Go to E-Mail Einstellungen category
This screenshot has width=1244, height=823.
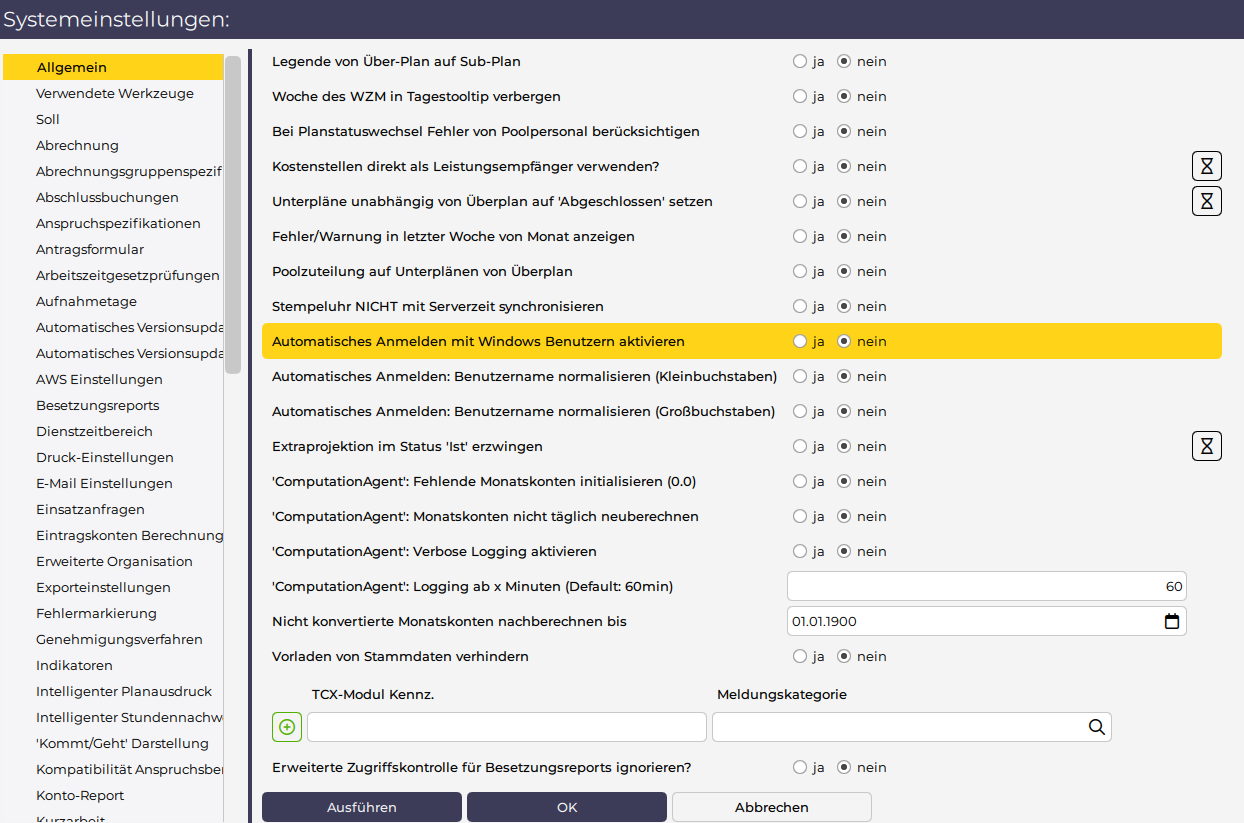tap(104, 483)
